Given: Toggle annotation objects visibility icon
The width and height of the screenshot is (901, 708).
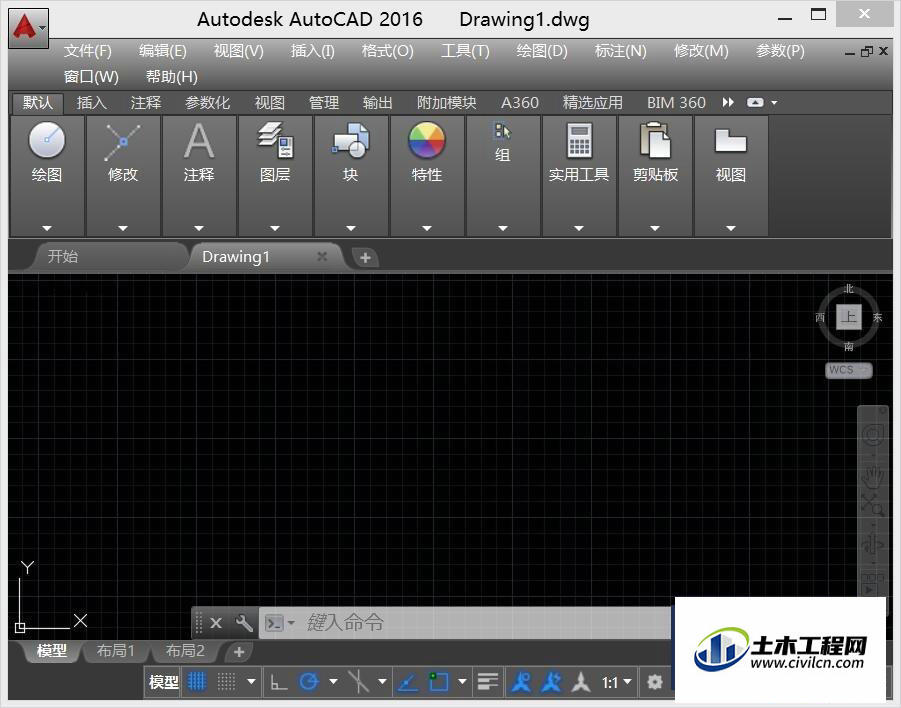Looking at the screenshot, I should (x=521, y=682).
